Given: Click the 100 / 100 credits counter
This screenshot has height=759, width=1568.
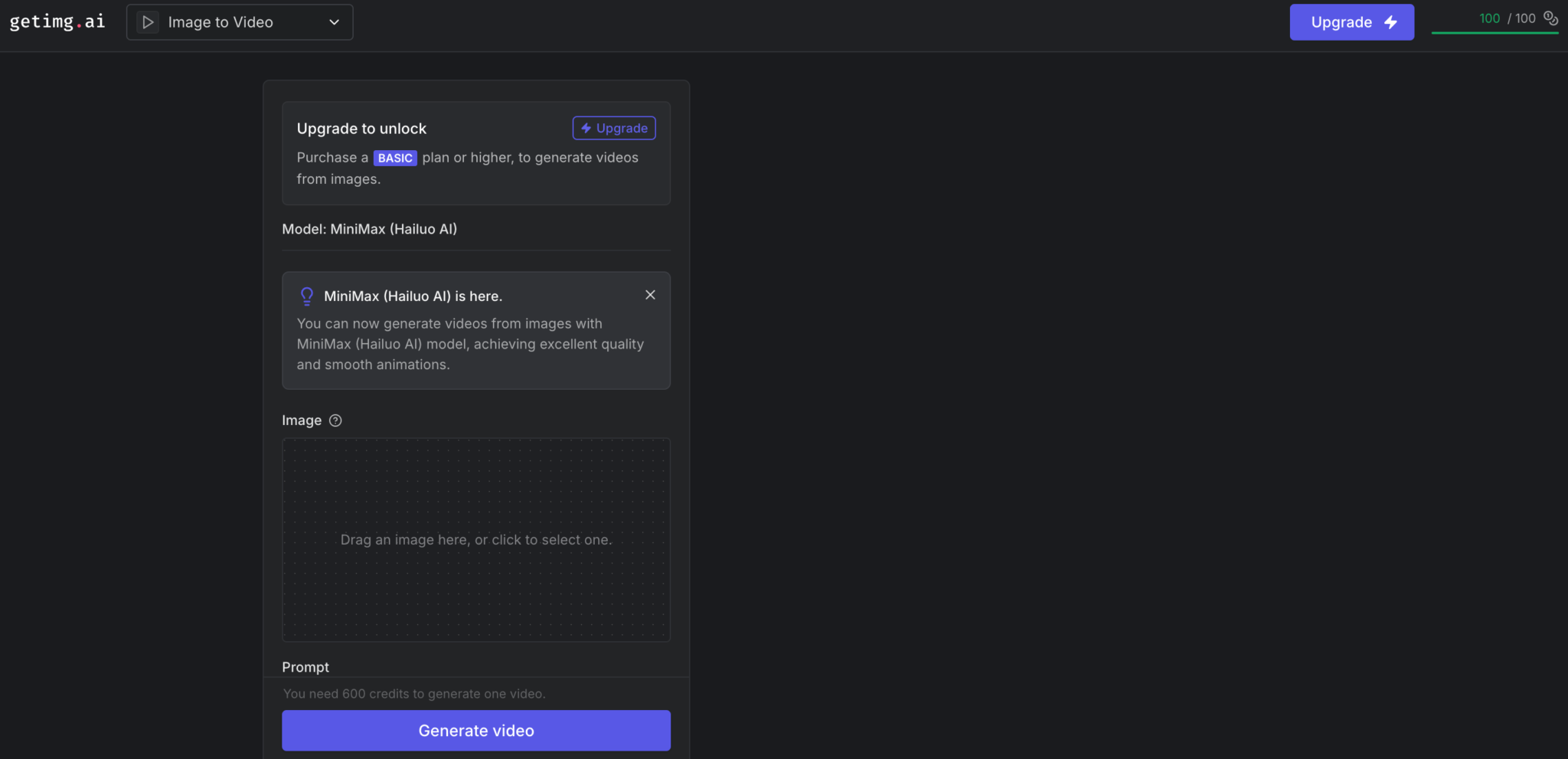Looking at the screenshot, I should (1506, 18).
